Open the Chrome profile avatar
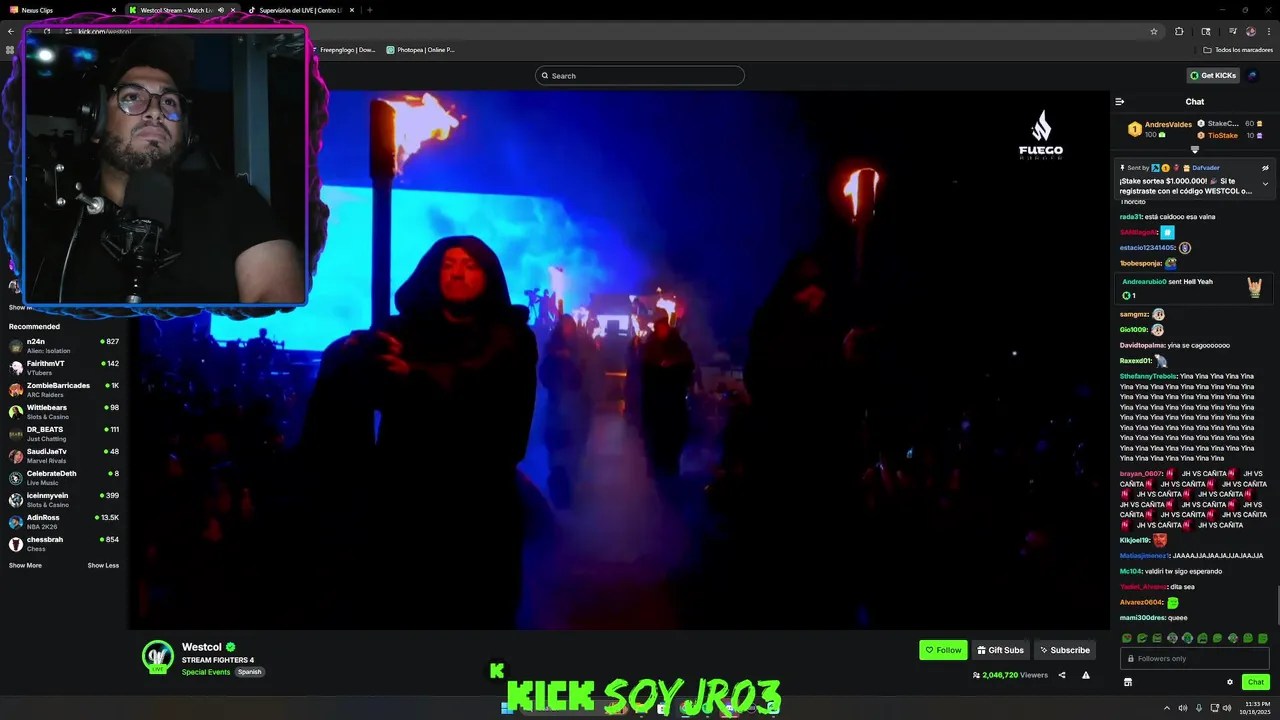The width and height of the screenshot is (1280, 720). (1250, 31)
